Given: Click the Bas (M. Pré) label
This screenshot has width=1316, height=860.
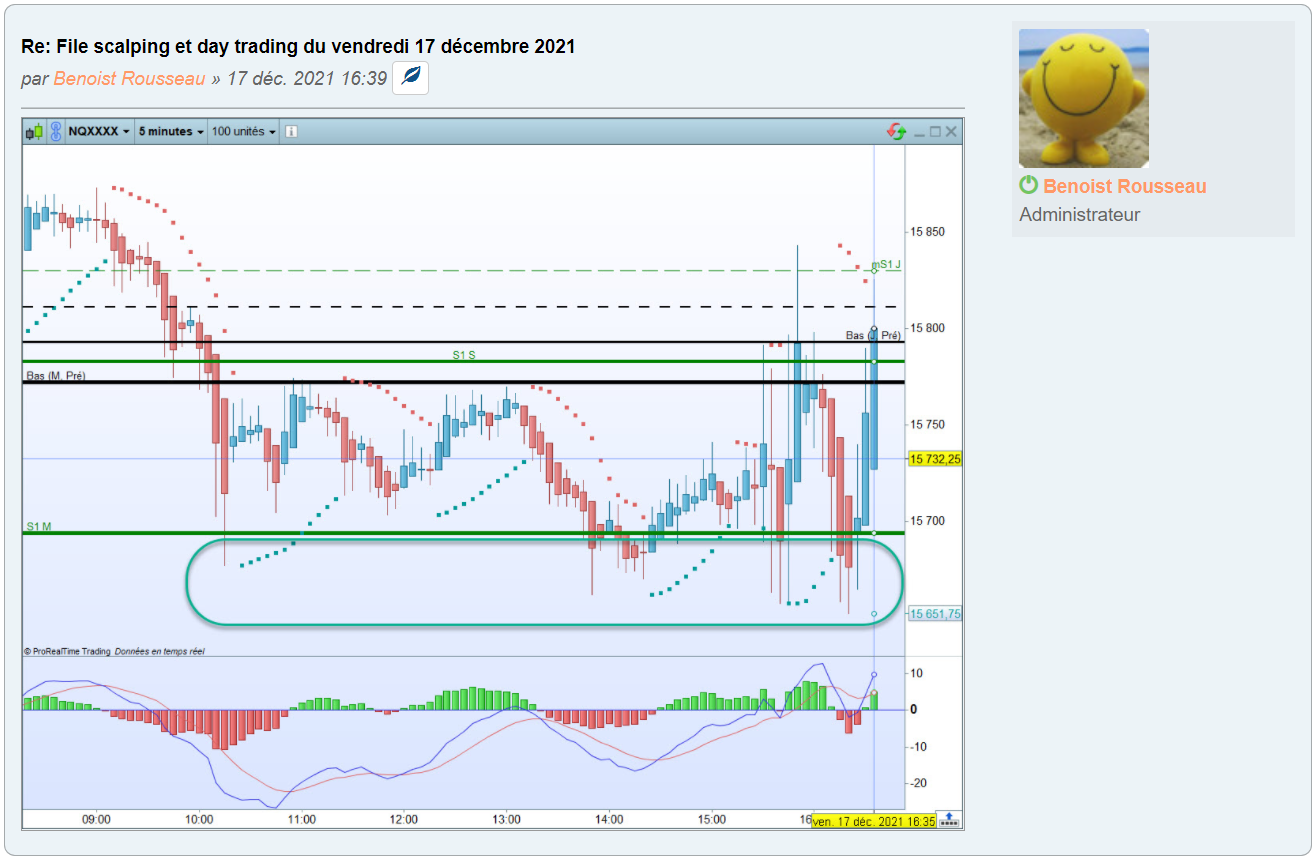Looking at the screenshot, I should coord(56,375).
